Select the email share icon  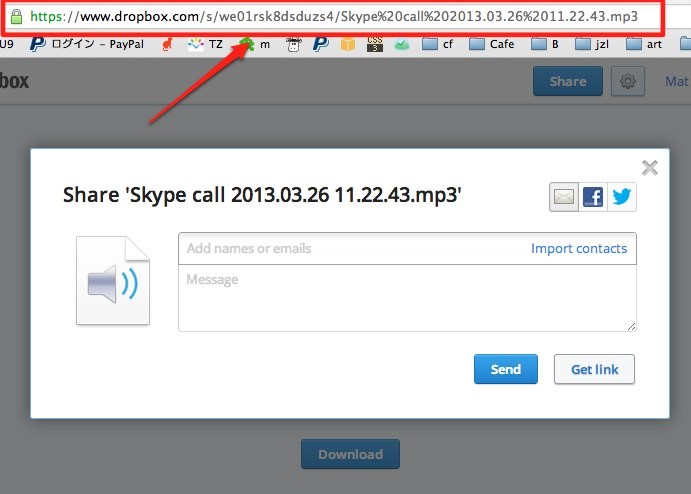pyautogui.click(x=564, y=197)
